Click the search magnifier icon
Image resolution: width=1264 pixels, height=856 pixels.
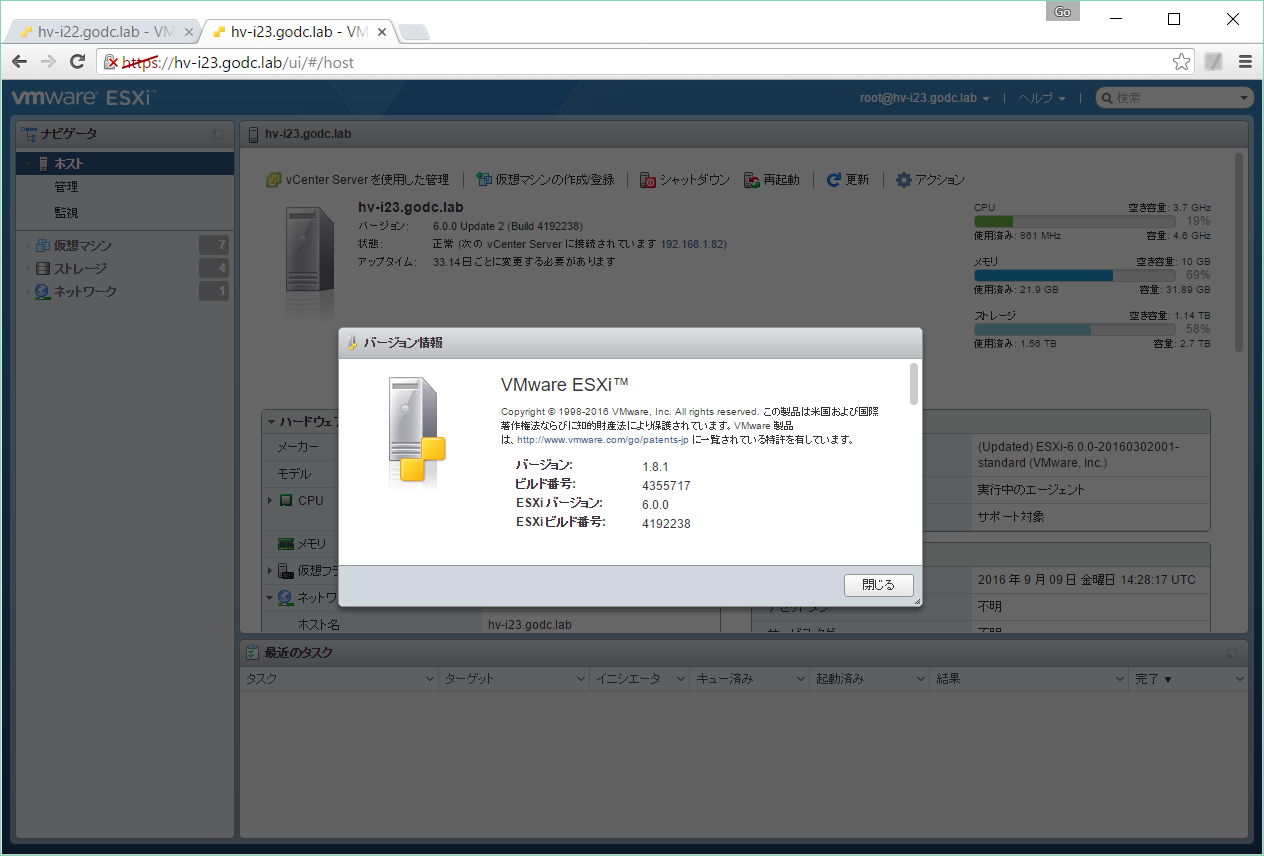click(x=1107, y=98)
